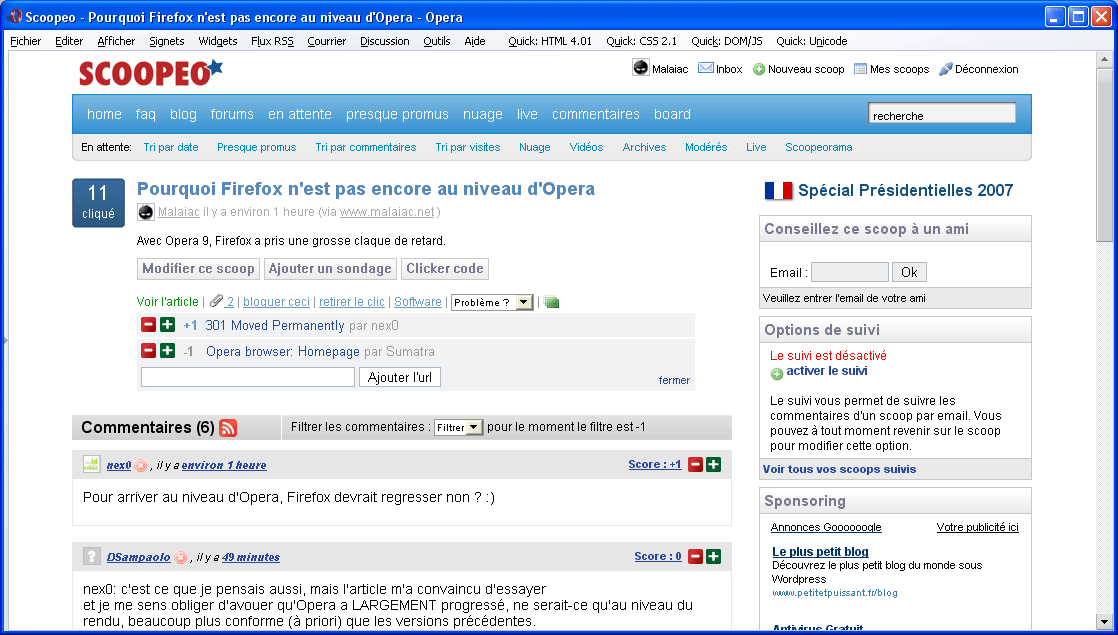Click the green Nouveau scoop plus icon
The width and height of the screenshot is (1118, 635).
[x=759, y=69]
